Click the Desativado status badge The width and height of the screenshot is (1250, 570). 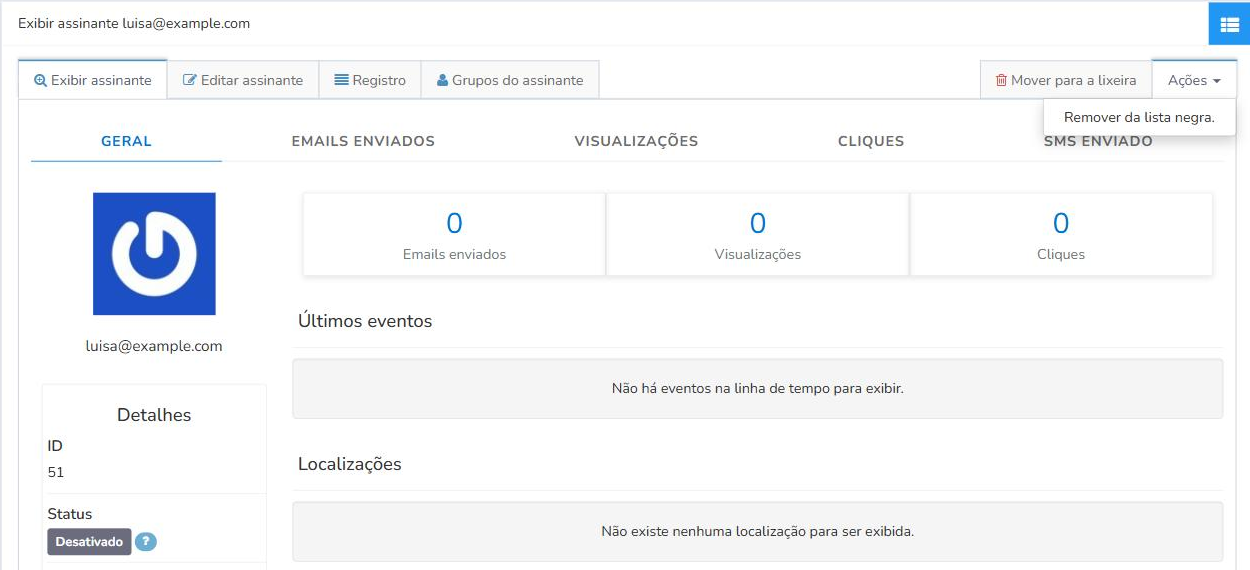(x=89, y=542)
